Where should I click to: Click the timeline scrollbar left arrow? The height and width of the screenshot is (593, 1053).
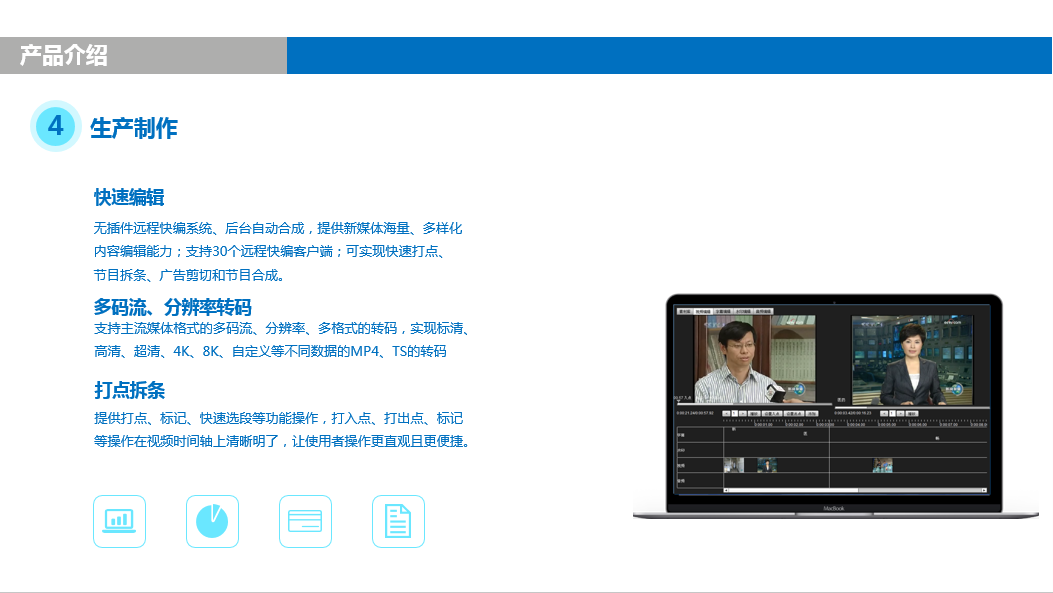coord(726,490)
